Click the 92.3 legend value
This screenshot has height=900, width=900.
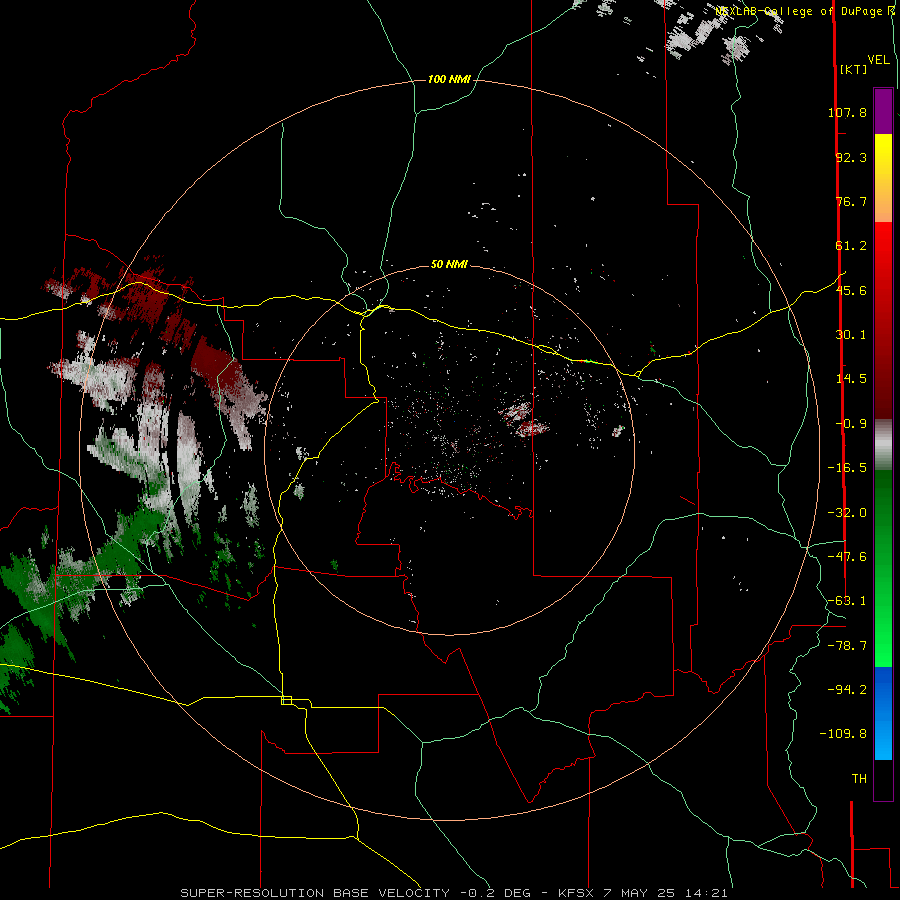point(851,157)
